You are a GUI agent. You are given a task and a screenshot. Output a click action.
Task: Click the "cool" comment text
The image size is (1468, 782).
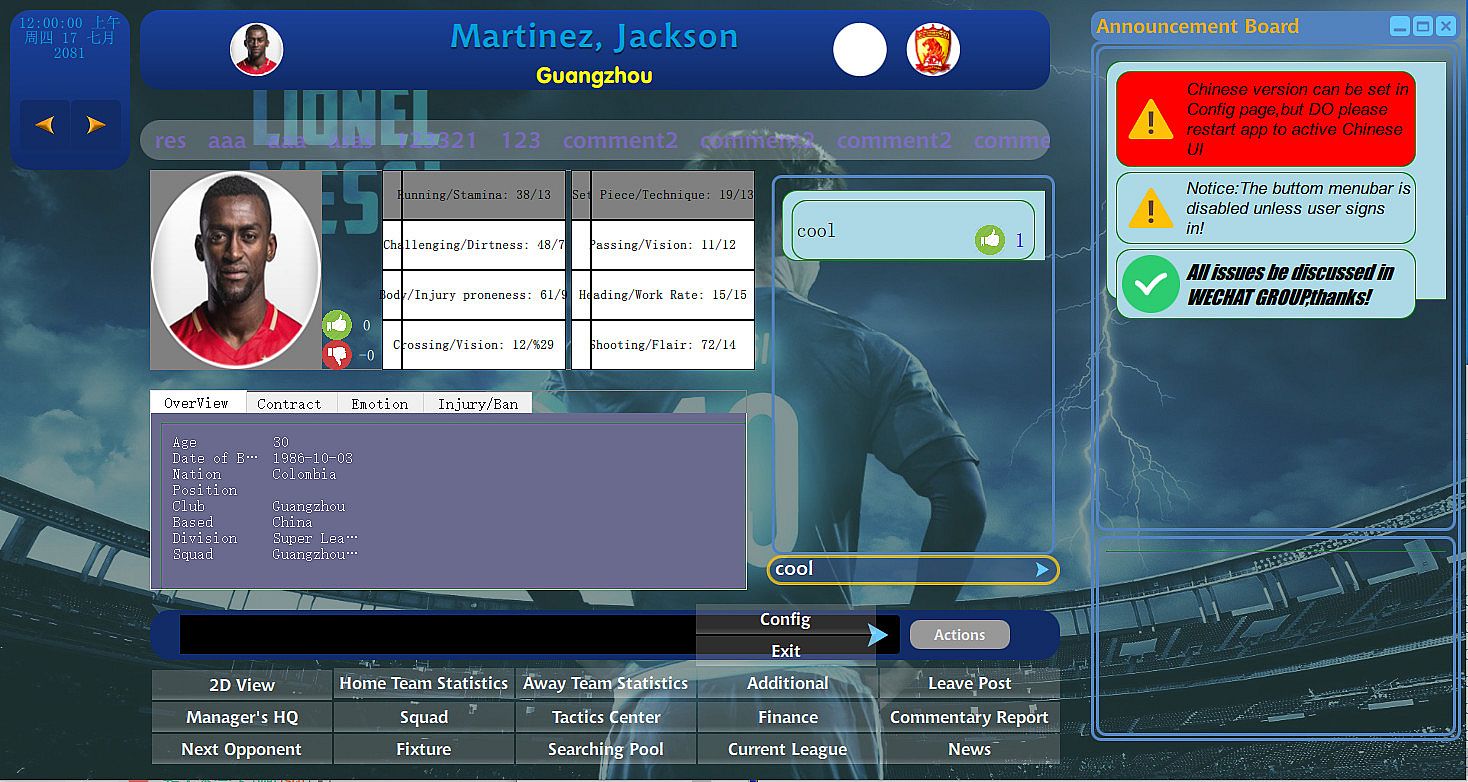tap(816, 231)
